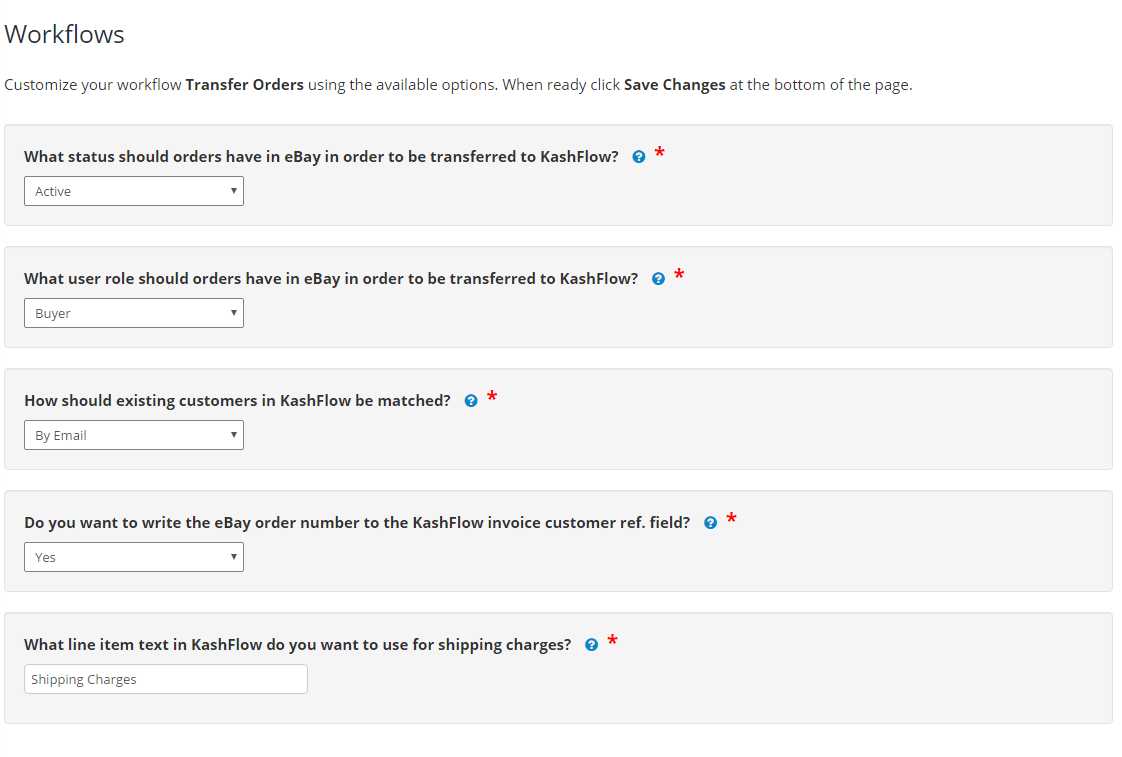Click the shipping charges line item label

[297, 645]
